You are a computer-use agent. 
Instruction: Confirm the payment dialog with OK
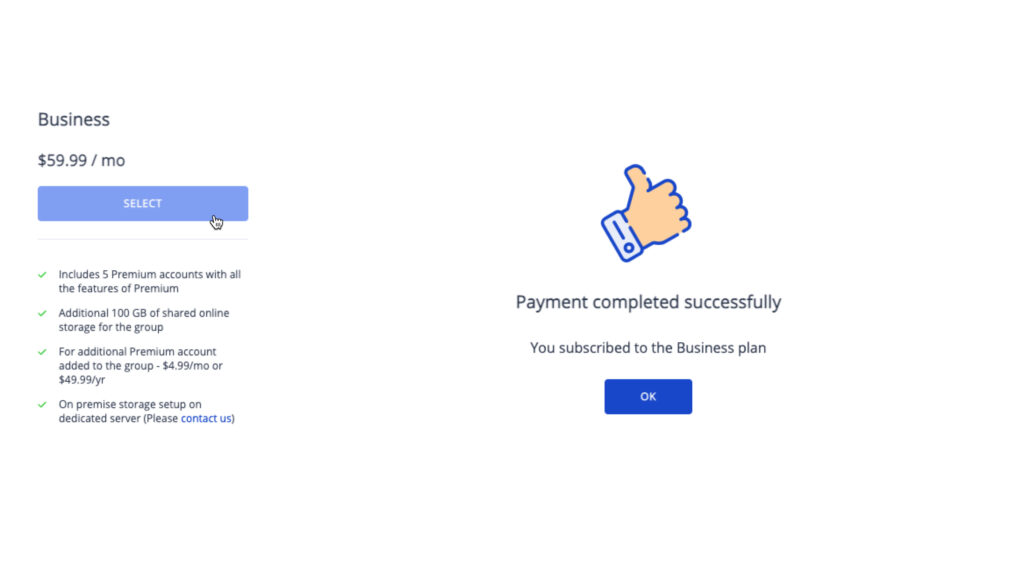click(x=648, y=397)
